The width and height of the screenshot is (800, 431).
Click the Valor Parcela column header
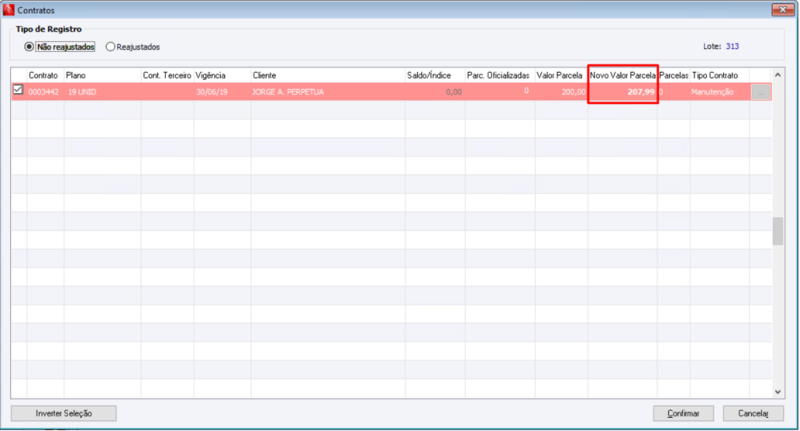pos(561,75)
